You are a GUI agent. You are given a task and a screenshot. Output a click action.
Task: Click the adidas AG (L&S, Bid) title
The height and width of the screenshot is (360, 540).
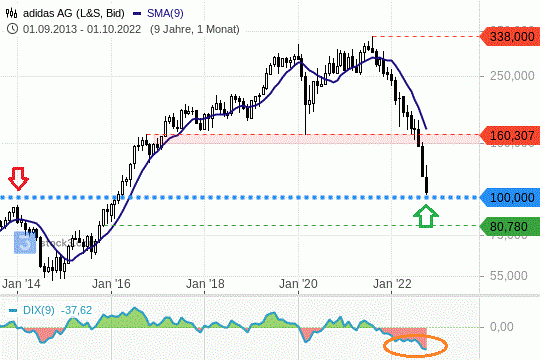pos(73,13)
